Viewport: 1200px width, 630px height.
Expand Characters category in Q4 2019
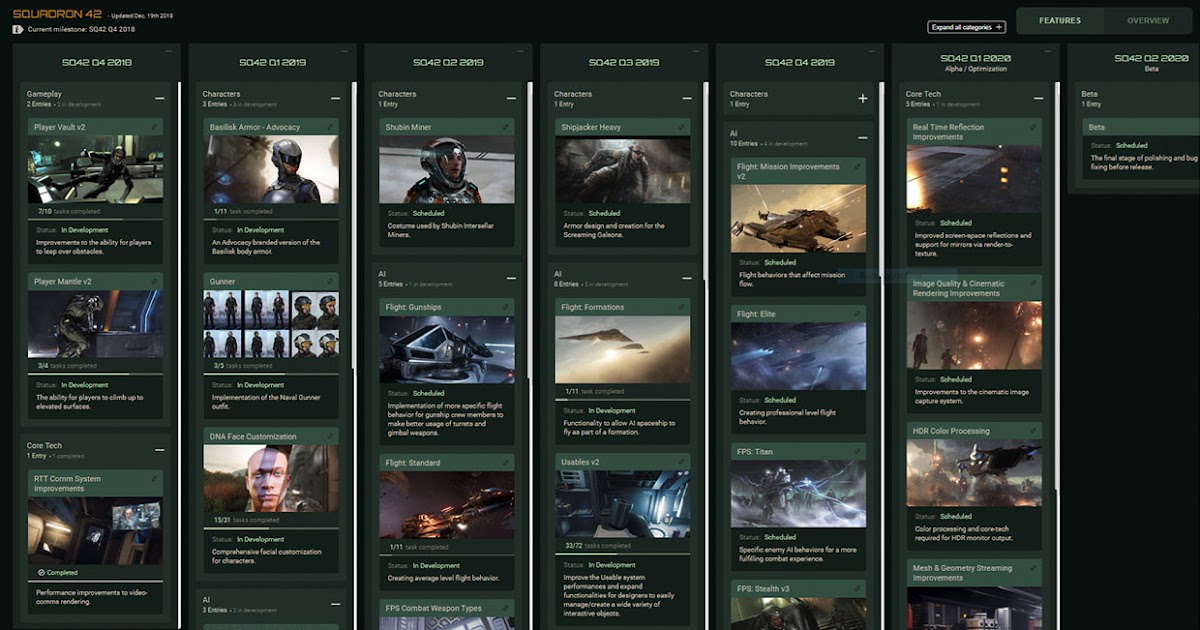coord(863,98)
